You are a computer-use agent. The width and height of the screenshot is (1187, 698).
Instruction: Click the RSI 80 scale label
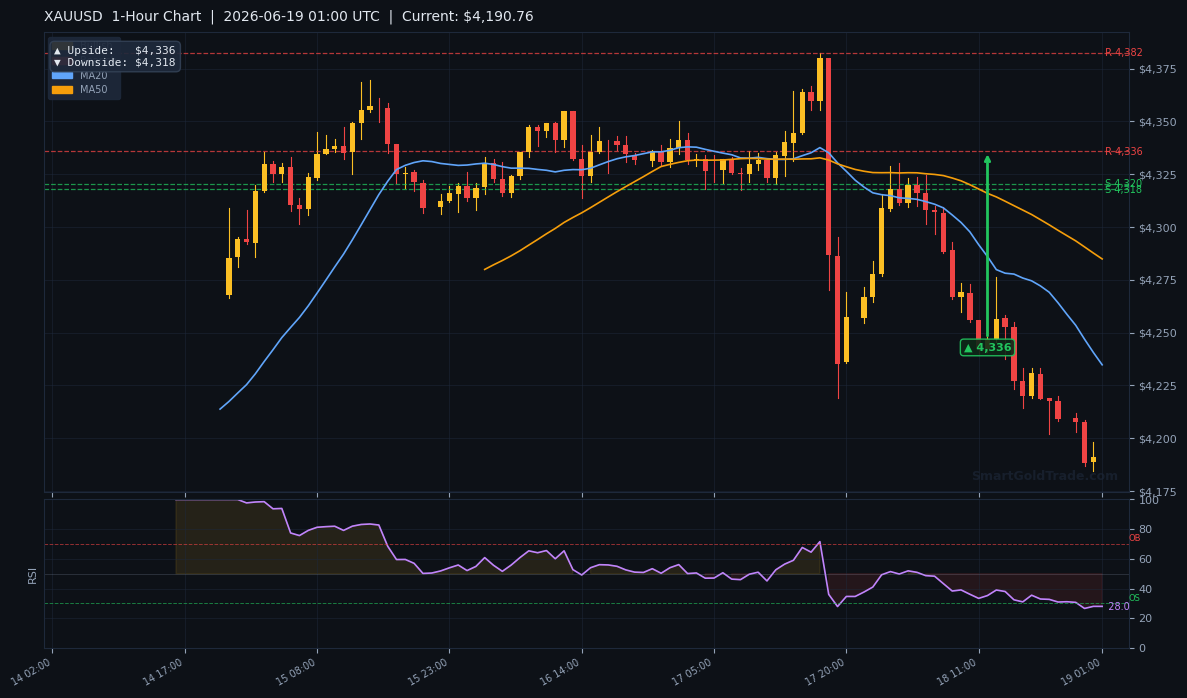[1145, 530]
